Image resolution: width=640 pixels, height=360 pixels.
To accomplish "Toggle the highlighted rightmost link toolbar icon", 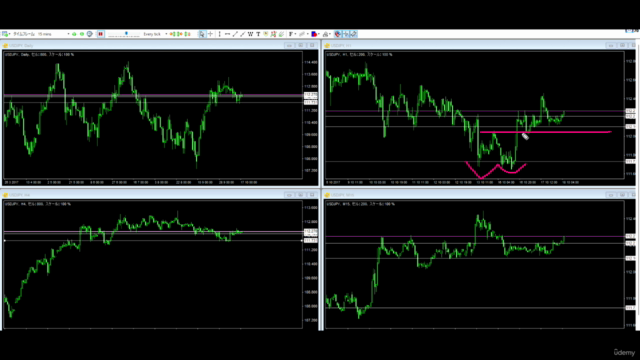I will 353,34.
